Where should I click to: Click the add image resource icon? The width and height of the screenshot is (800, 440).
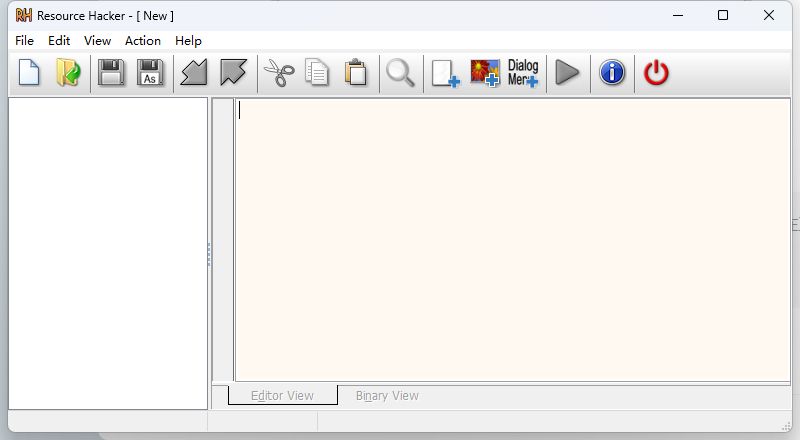pyautogui.click(x=484, y=73)
